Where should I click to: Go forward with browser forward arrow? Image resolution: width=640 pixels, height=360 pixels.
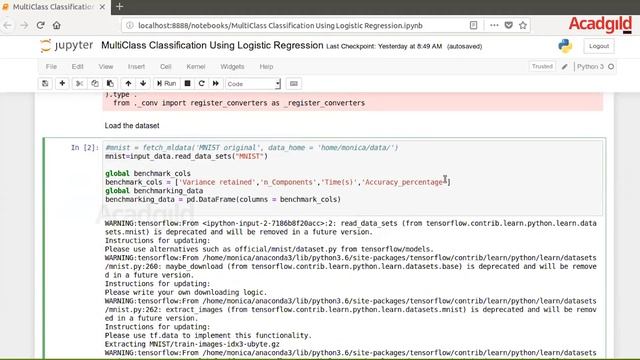(24, 25)
